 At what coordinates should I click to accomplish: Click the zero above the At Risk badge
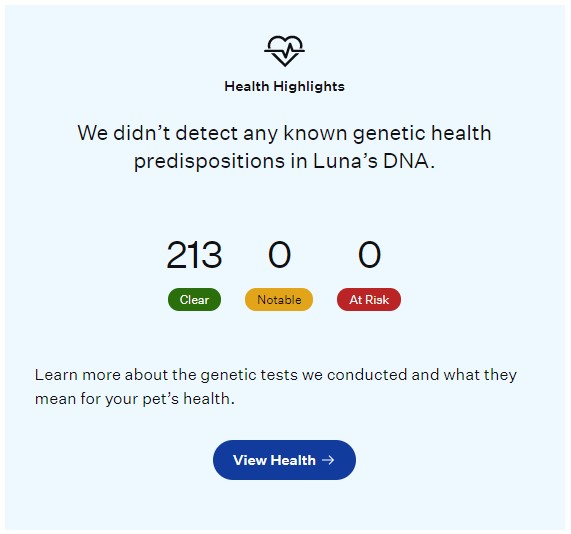[x=369, y=255]
